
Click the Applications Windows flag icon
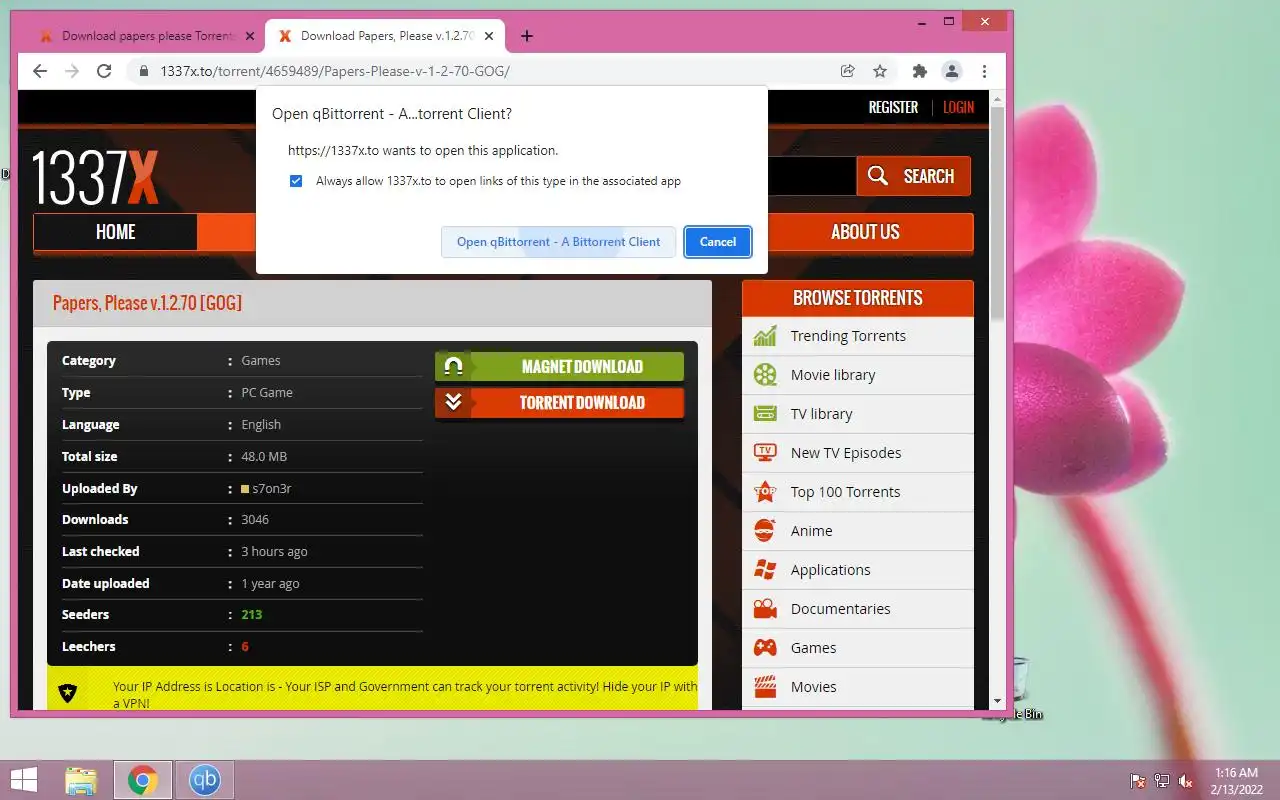click(765, 570)
